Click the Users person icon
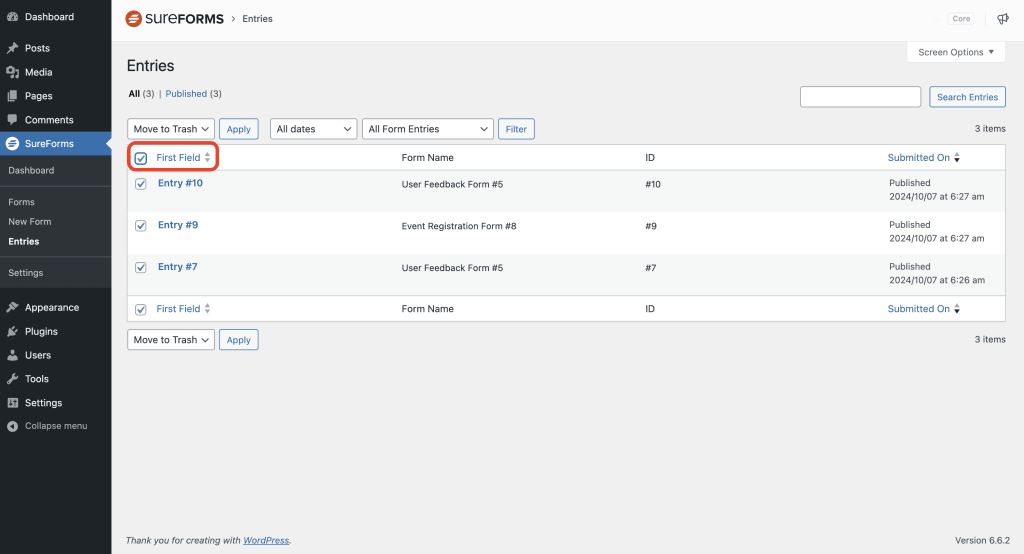The width and height of the screenshot is (1024, 554). pos(12,355)
